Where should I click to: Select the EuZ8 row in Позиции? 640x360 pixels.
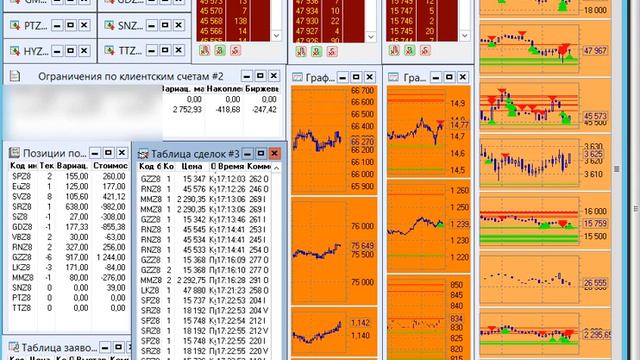68,187
